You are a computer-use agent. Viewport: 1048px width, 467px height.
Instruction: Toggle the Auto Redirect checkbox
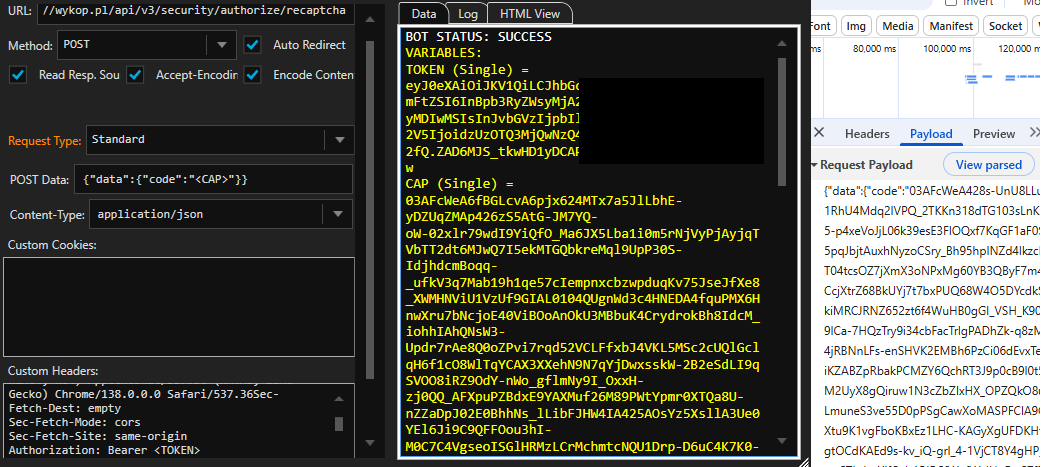pos(253,45)
